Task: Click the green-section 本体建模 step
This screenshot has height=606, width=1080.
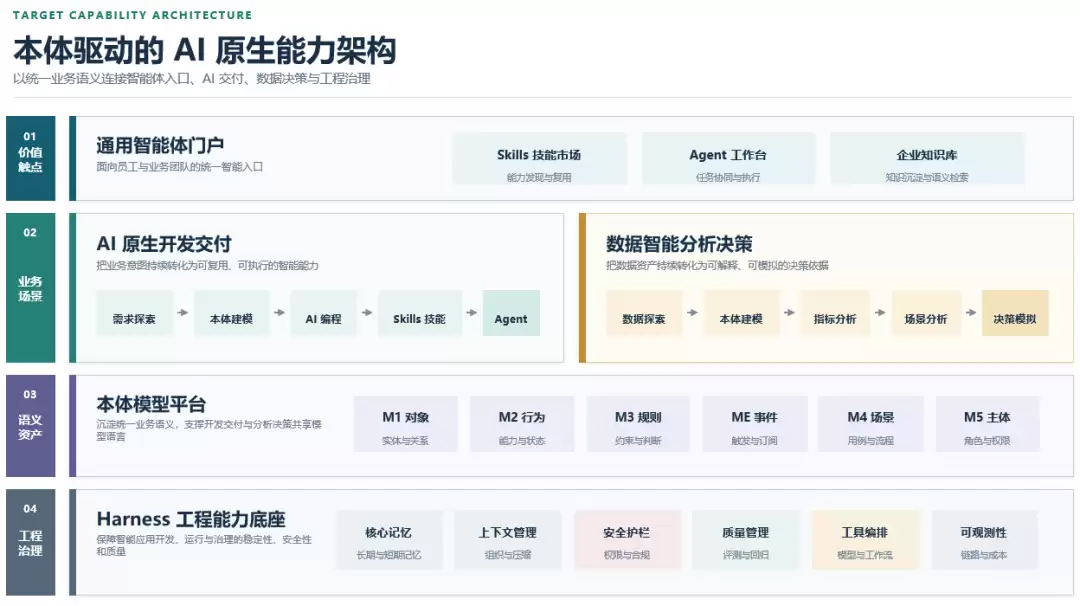Action: [231, 313]
